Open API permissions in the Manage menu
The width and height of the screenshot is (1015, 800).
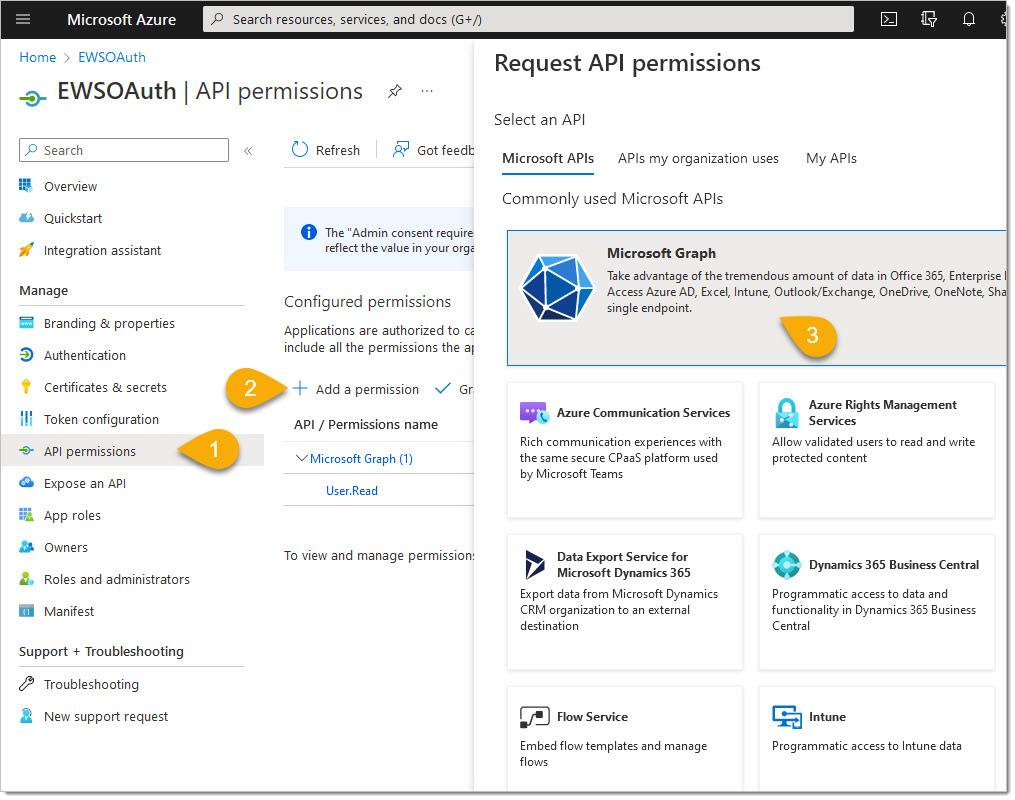pyautogui.click(x=133, y=451)
